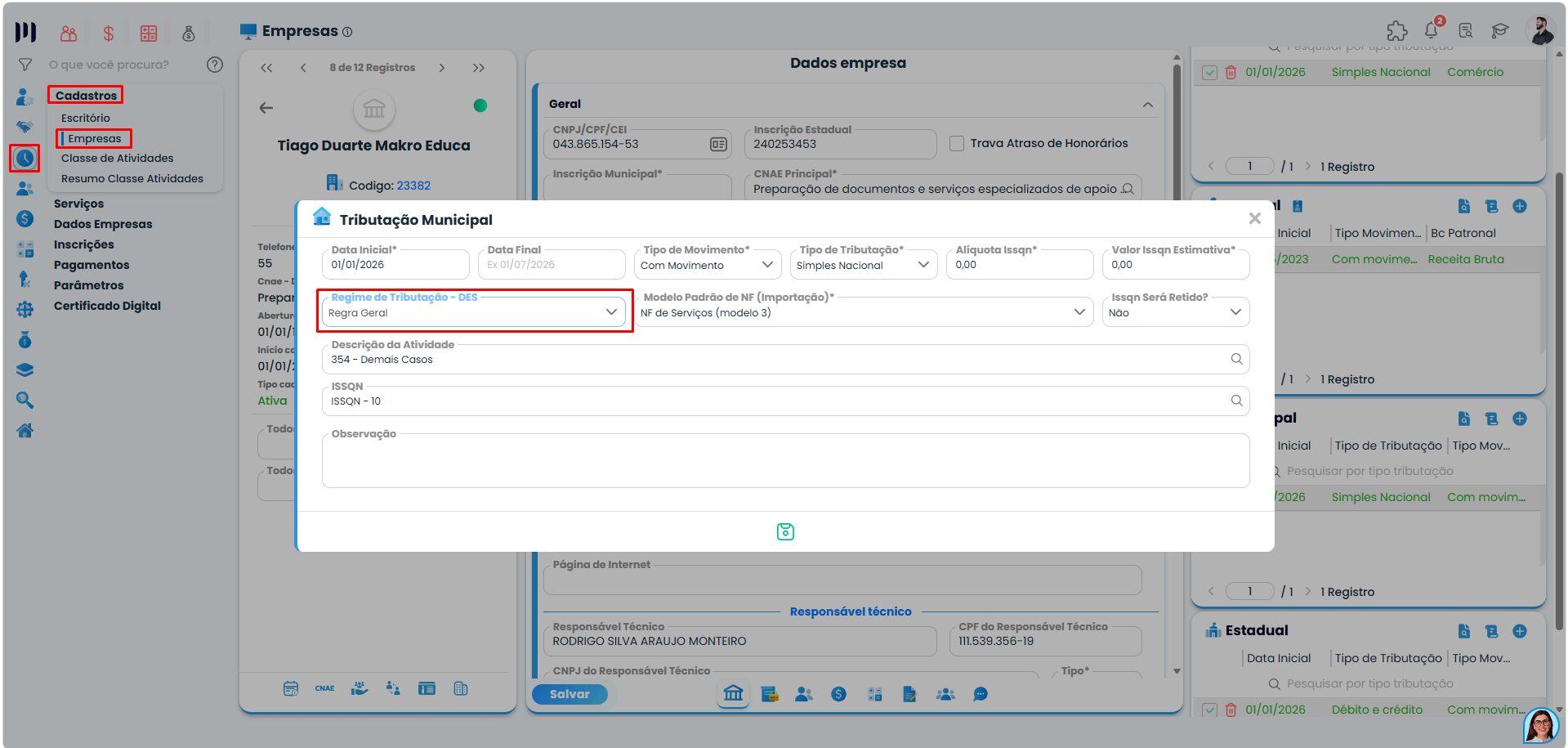Screen dimensions: 1568x748
Task: Click the Data Inicial field
Action: (395, 265)
